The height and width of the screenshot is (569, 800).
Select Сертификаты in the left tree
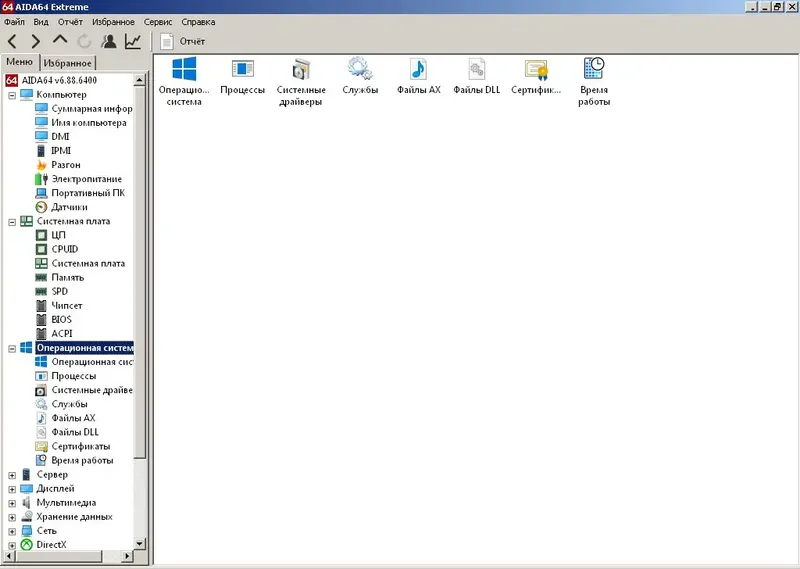(x=72, y=446)
